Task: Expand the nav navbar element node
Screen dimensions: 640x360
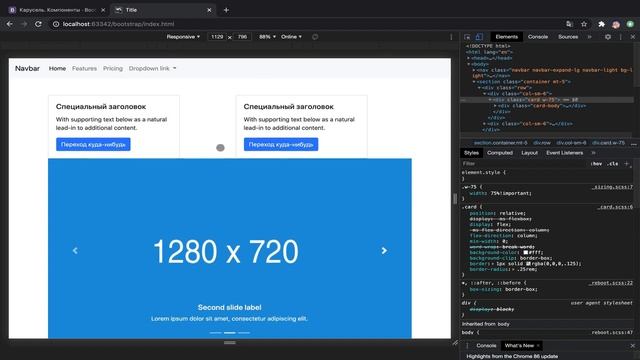Action: tap(474, 70)
